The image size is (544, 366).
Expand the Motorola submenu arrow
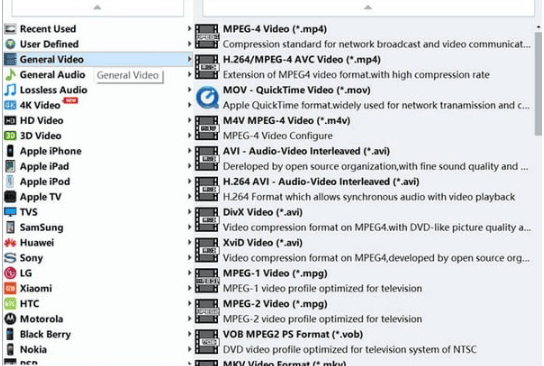tap(189, 318)
